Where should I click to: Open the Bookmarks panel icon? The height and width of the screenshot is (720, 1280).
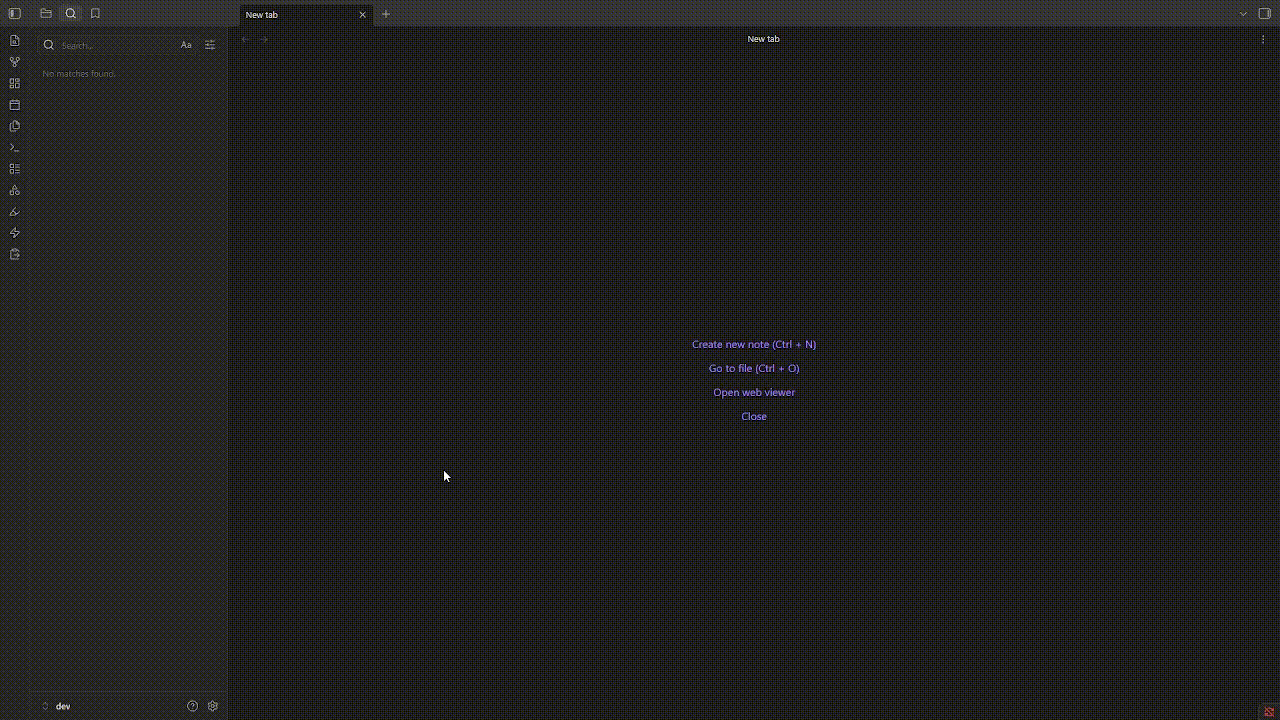pyautogui.click(x=95, y=14)
